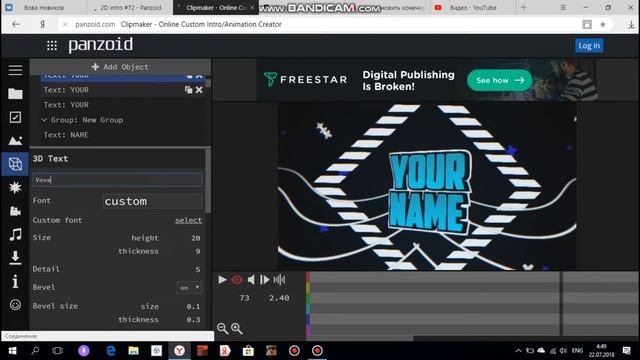Screen dimensions: 640x360
Task: Click the address bar panzoid.com
Action: (95, 24)
